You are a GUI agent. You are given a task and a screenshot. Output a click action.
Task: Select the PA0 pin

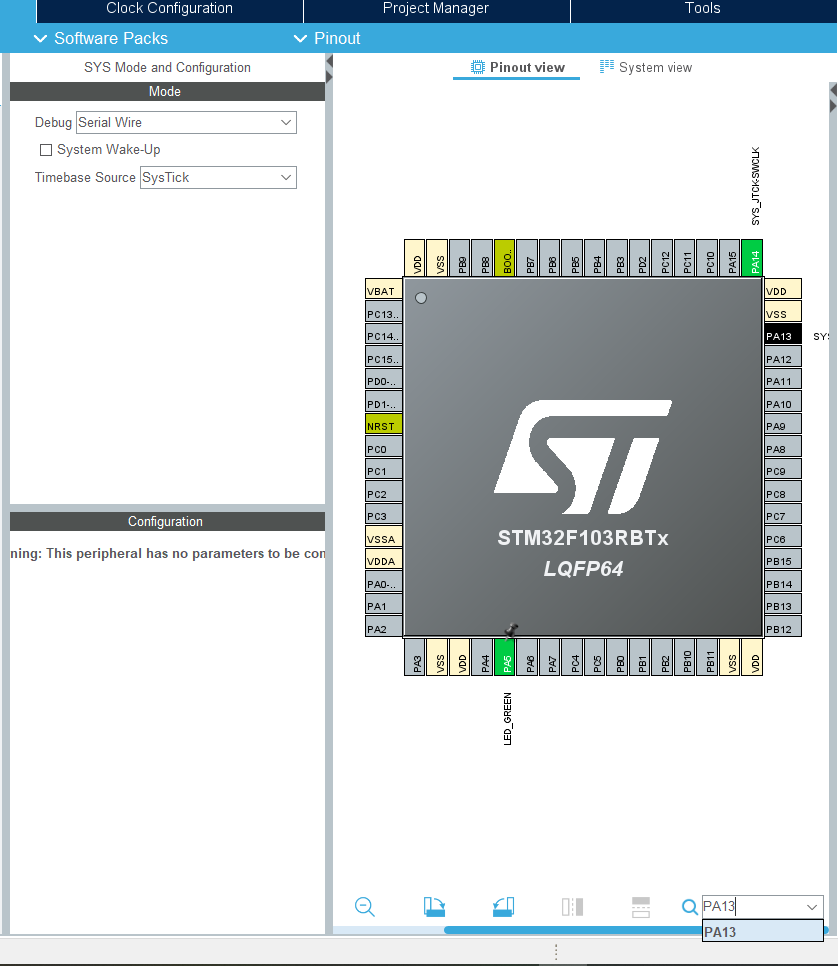click(384, 583)
